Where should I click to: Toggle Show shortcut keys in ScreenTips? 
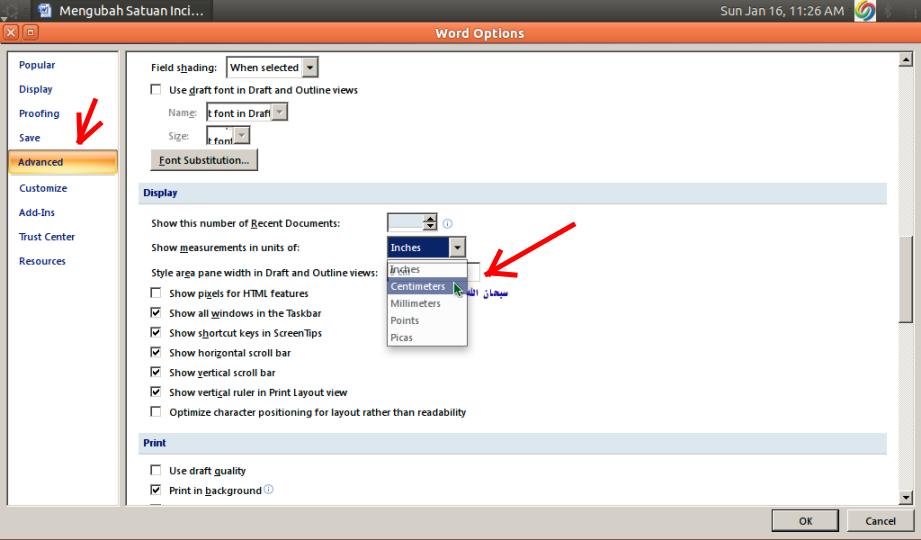[x=156, y=333]
